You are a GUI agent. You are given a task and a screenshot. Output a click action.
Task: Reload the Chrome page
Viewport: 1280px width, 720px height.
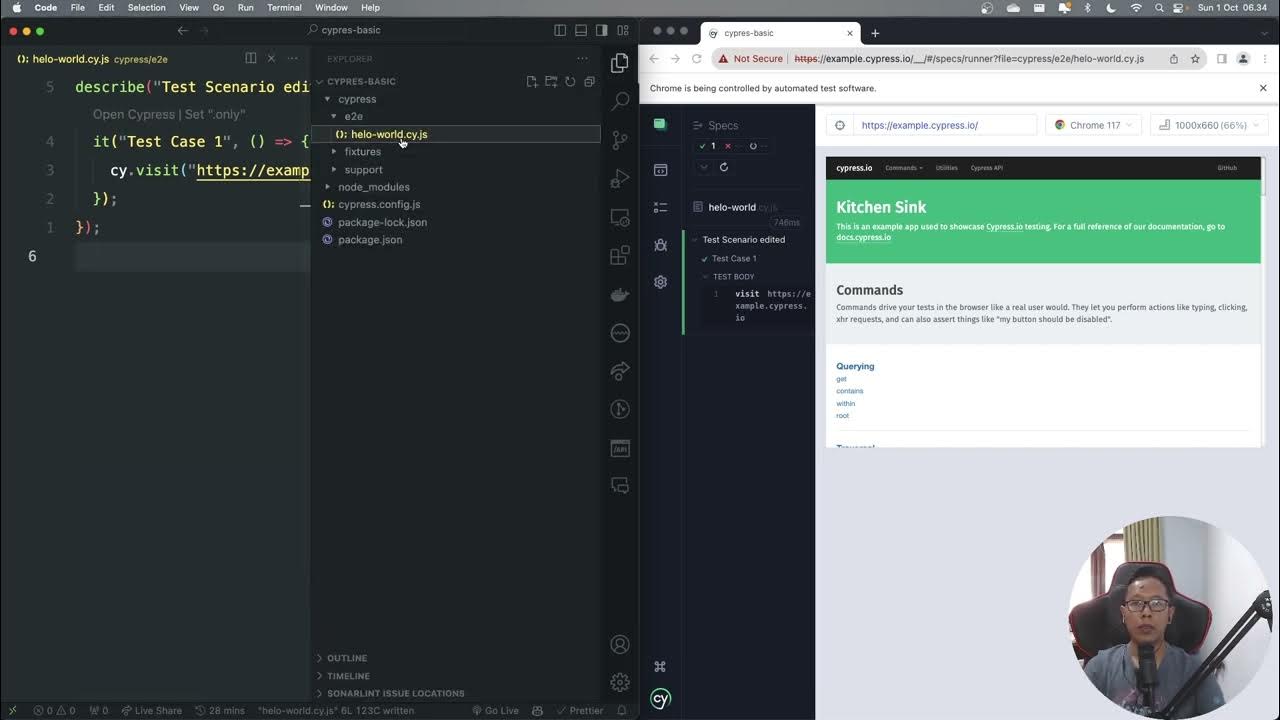[697, 59]
